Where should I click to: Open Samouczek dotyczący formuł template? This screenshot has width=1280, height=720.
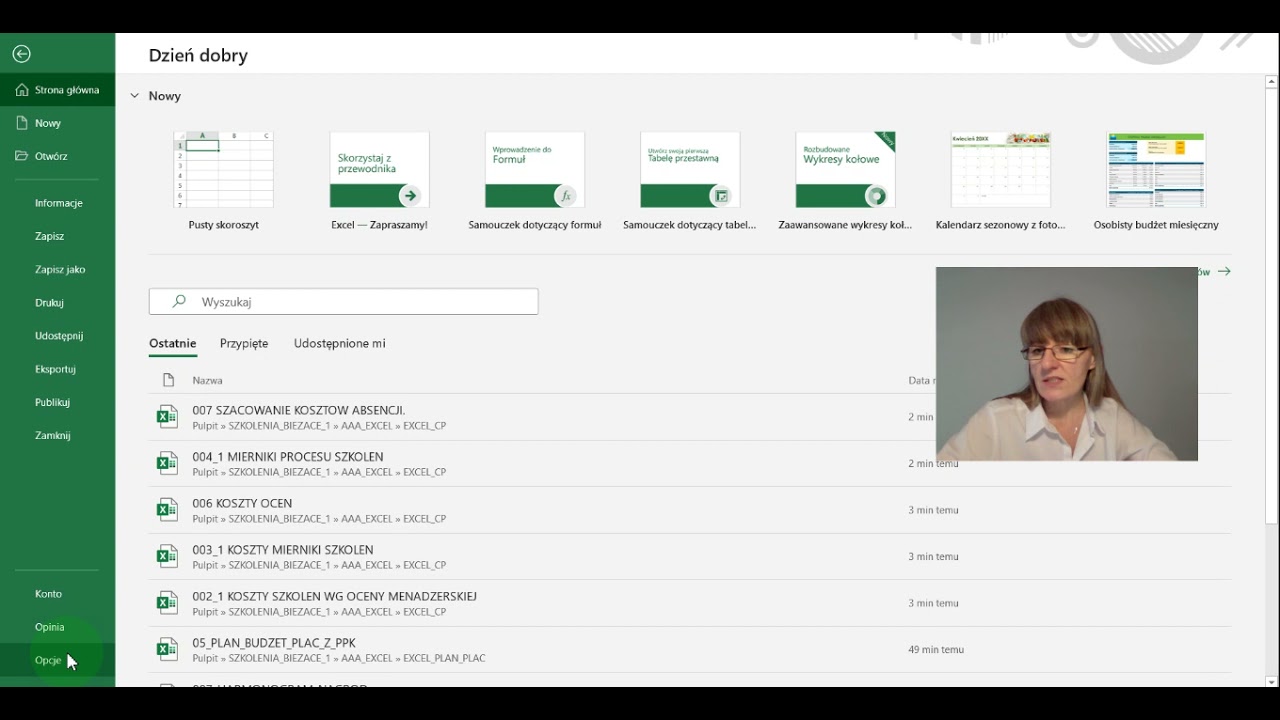[x=535, y=181]
